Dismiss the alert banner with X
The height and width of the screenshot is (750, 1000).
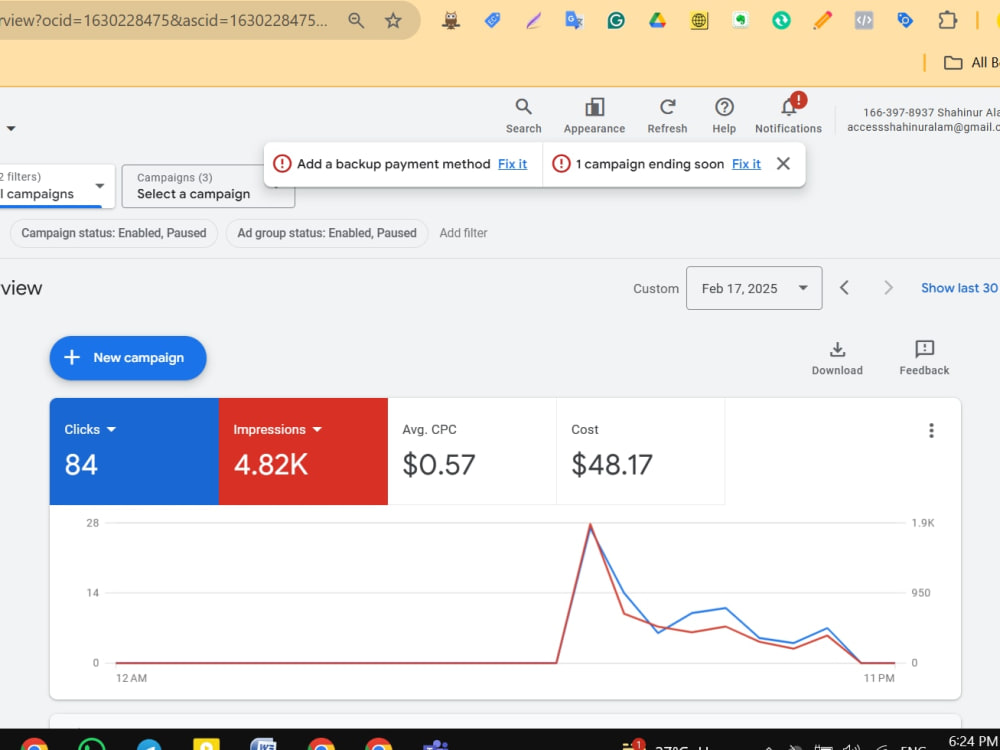783,164
